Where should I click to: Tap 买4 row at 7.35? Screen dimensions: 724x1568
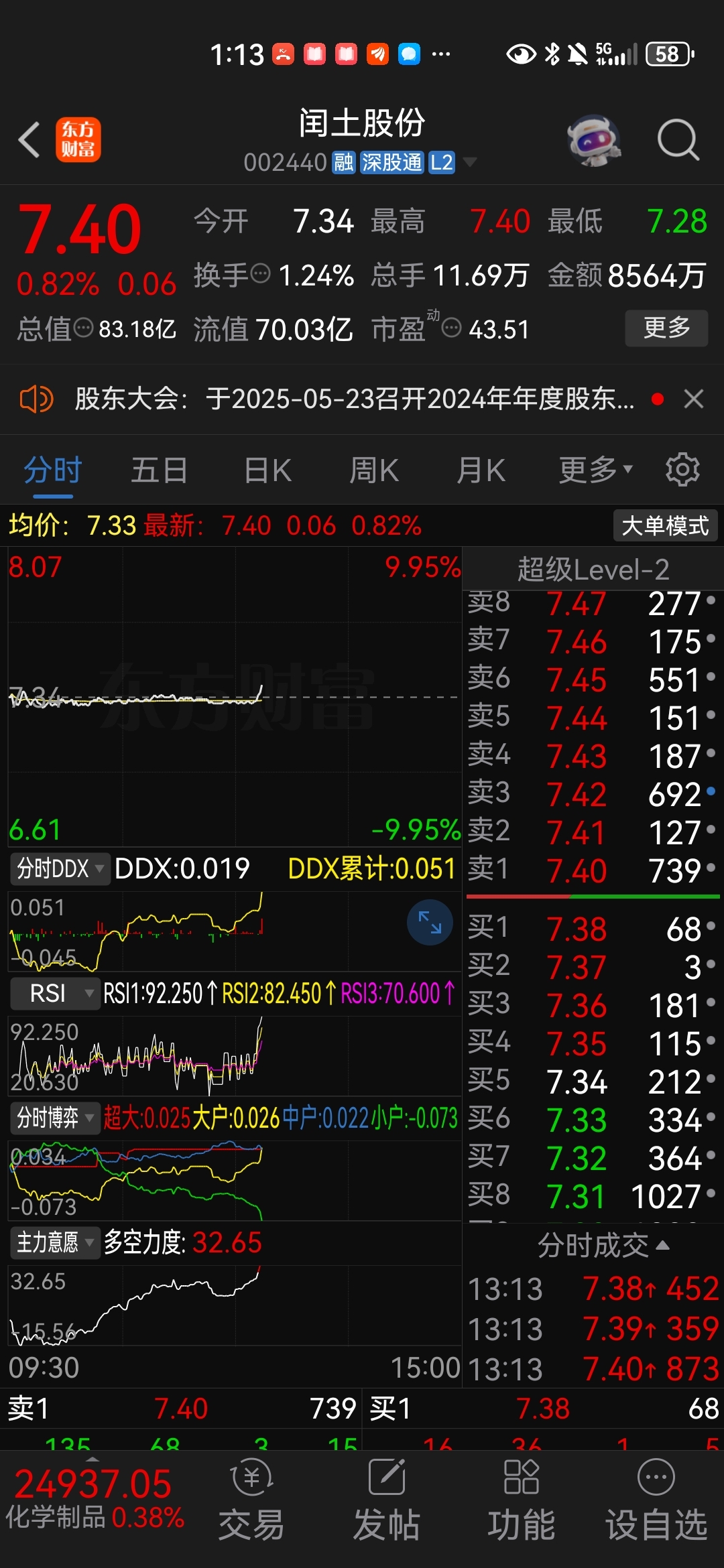pos(593,1043)
